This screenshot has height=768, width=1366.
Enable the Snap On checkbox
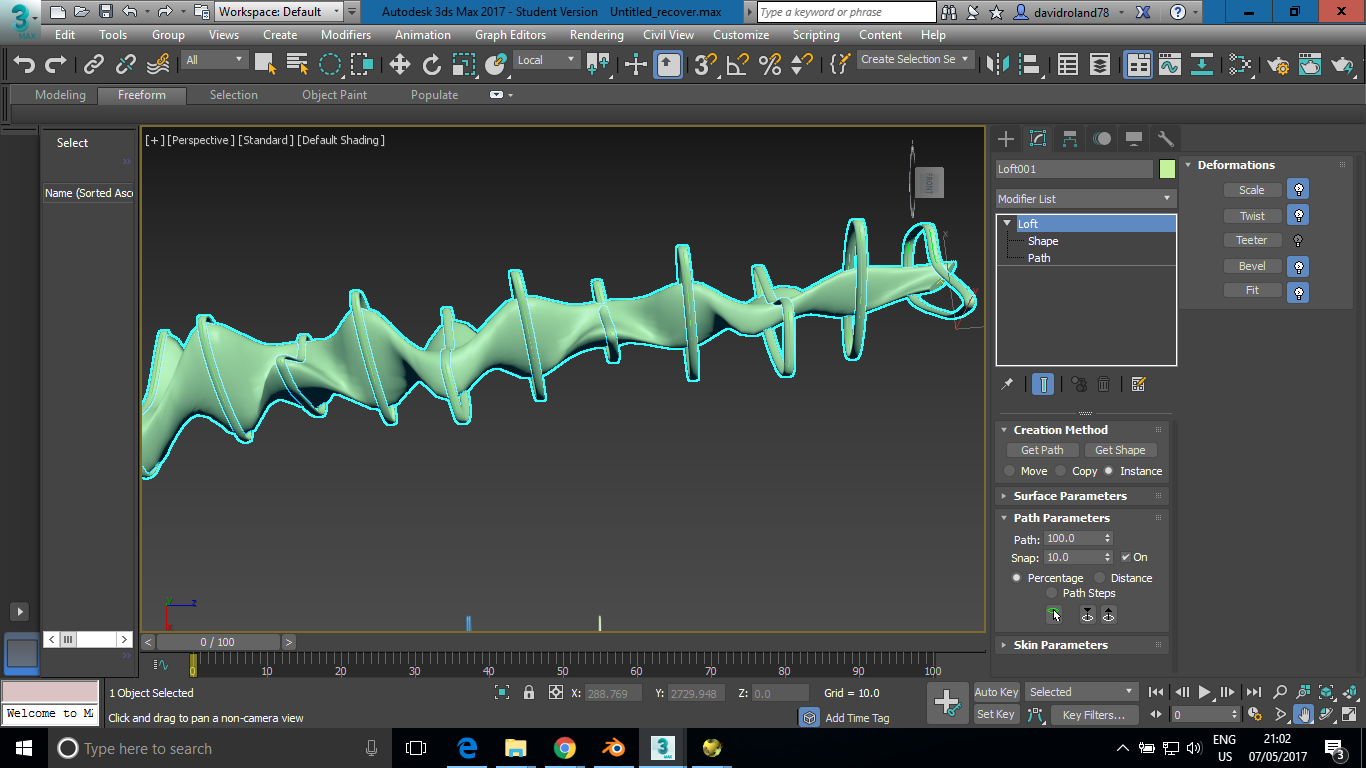click(x=1126, y=557)
